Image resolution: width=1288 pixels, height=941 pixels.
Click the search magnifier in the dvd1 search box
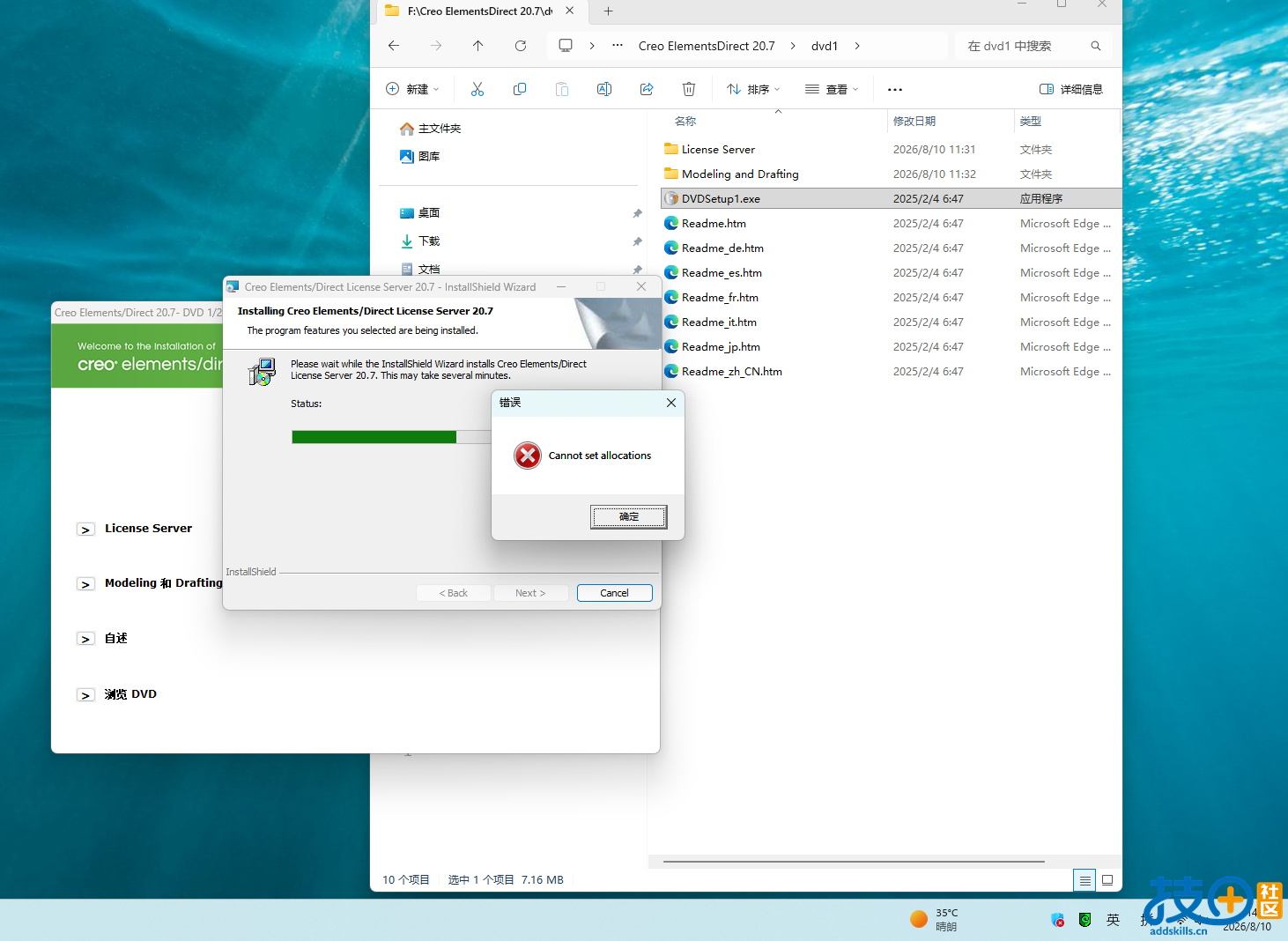1096,46
